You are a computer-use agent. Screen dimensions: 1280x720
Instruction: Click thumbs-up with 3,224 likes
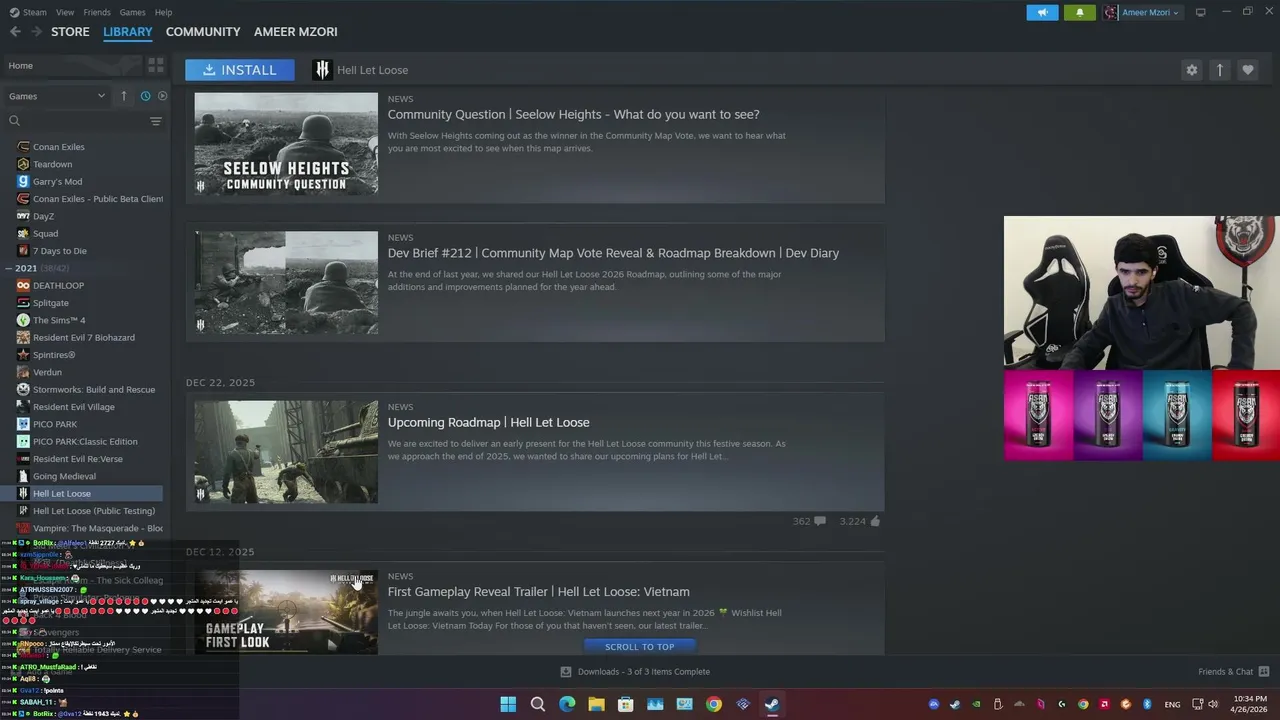pos(860,521)
